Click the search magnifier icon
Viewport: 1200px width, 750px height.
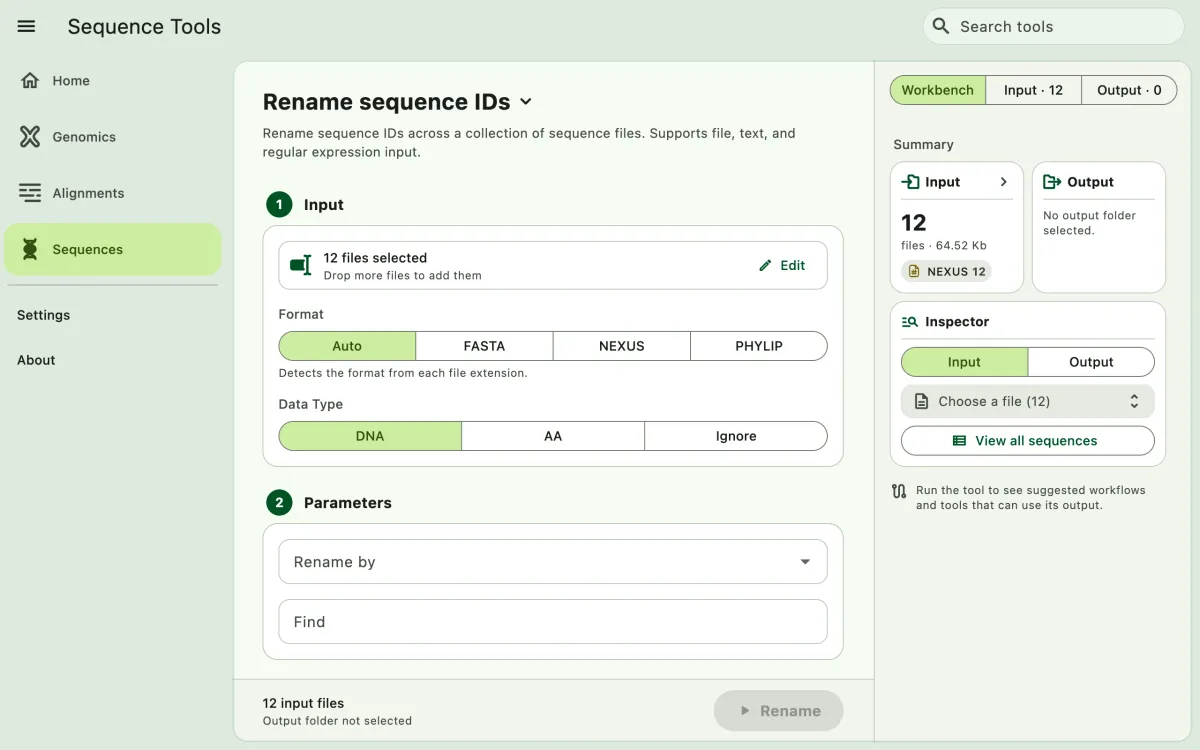click(x=940, y=26)
